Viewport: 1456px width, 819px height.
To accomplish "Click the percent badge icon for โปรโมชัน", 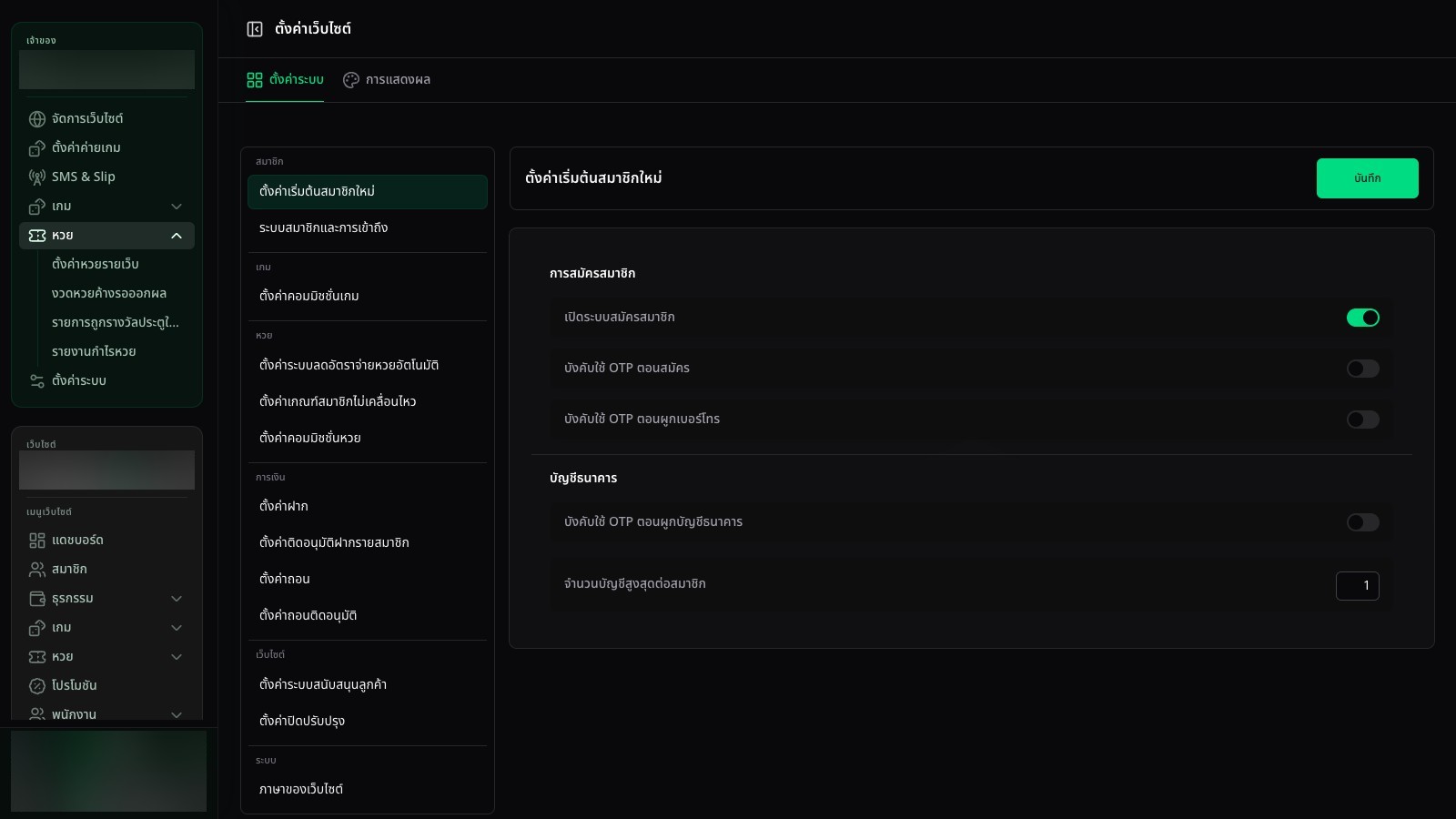I will coord(37,686).
